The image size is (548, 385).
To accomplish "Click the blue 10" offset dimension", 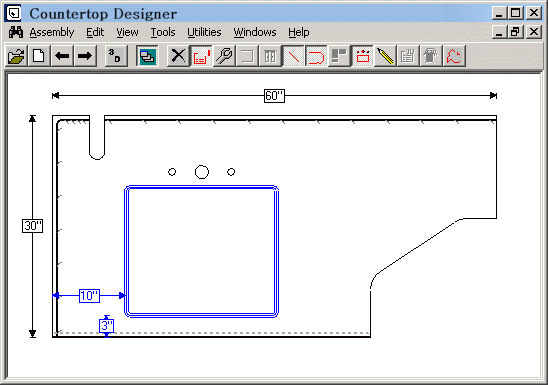I will click(x=89, y=296).
